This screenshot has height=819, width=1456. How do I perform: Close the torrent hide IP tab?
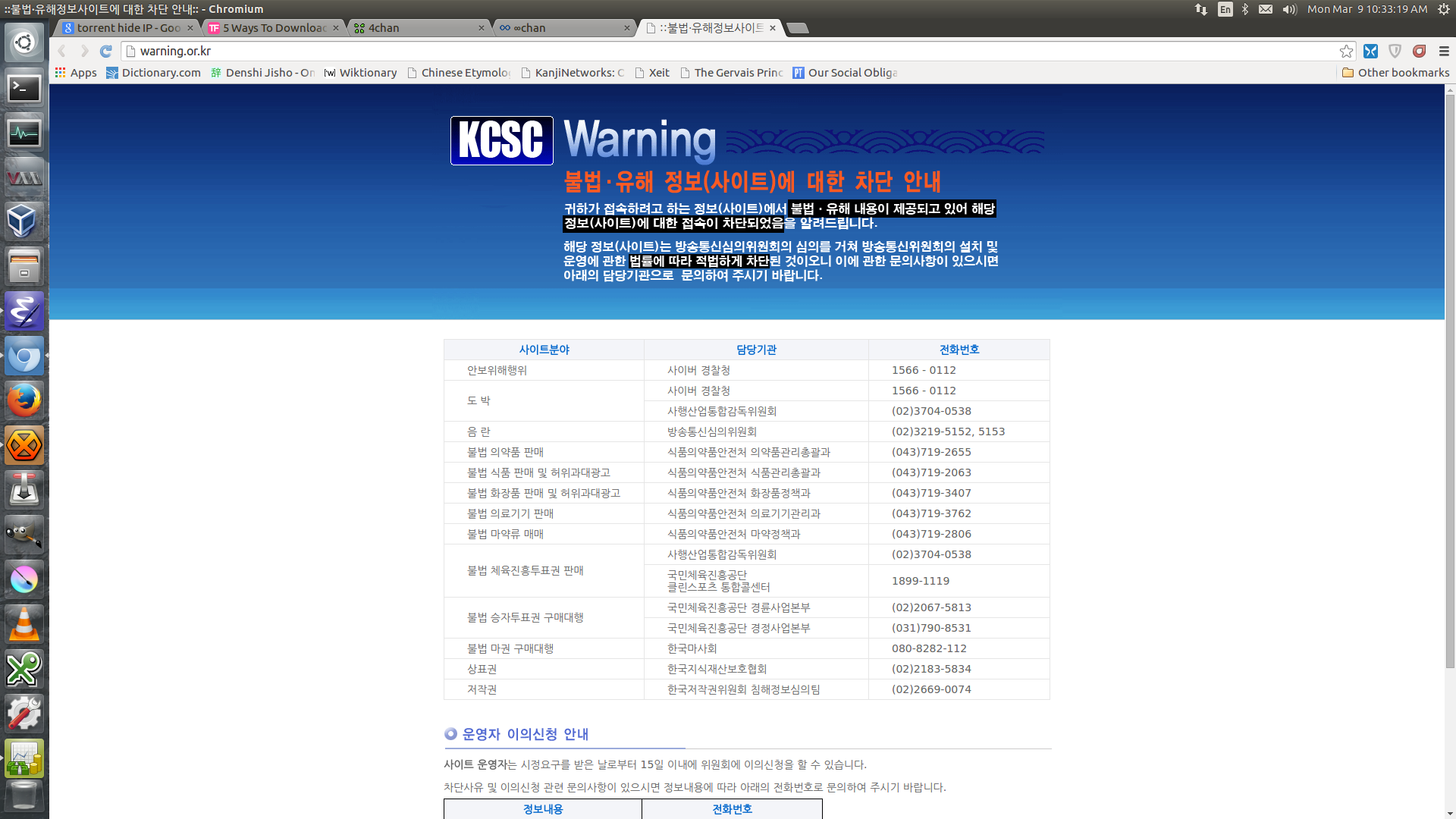tap(190, 28)
